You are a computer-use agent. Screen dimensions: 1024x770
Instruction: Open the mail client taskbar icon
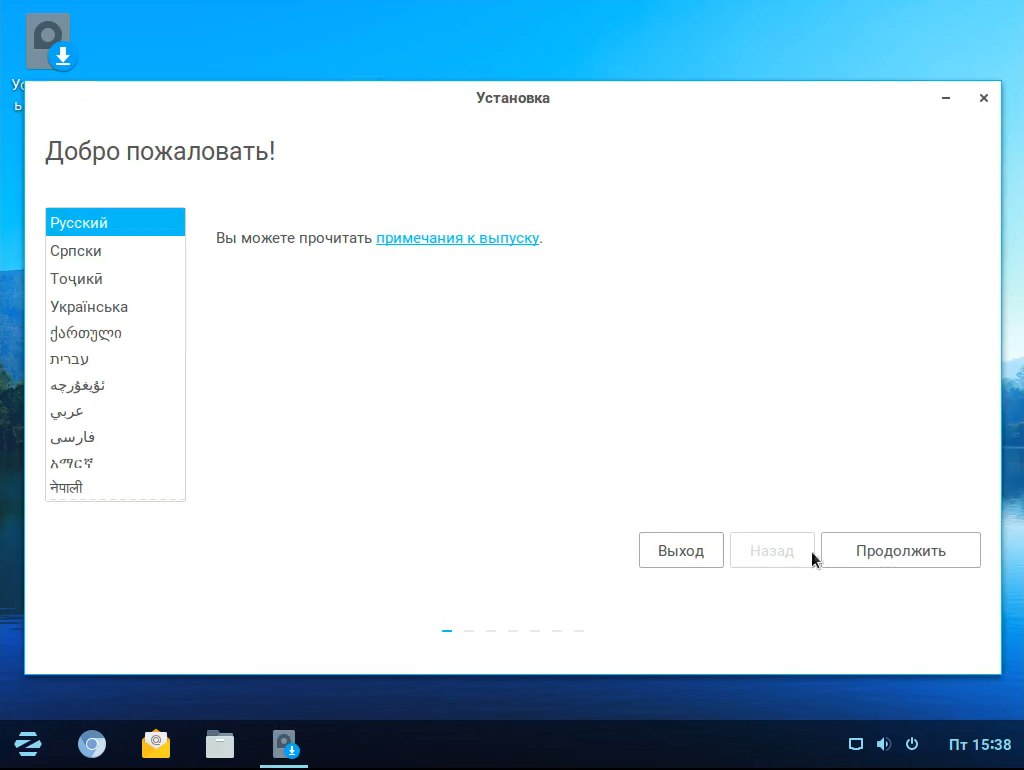[156, 744]
